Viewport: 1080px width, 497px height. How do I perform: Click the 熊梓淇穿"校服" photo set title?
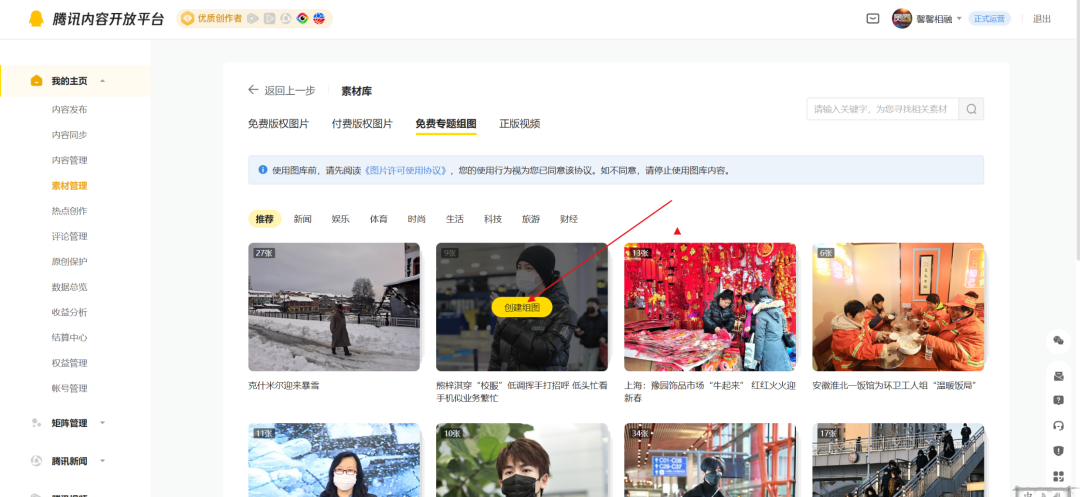tap(522, 392)
